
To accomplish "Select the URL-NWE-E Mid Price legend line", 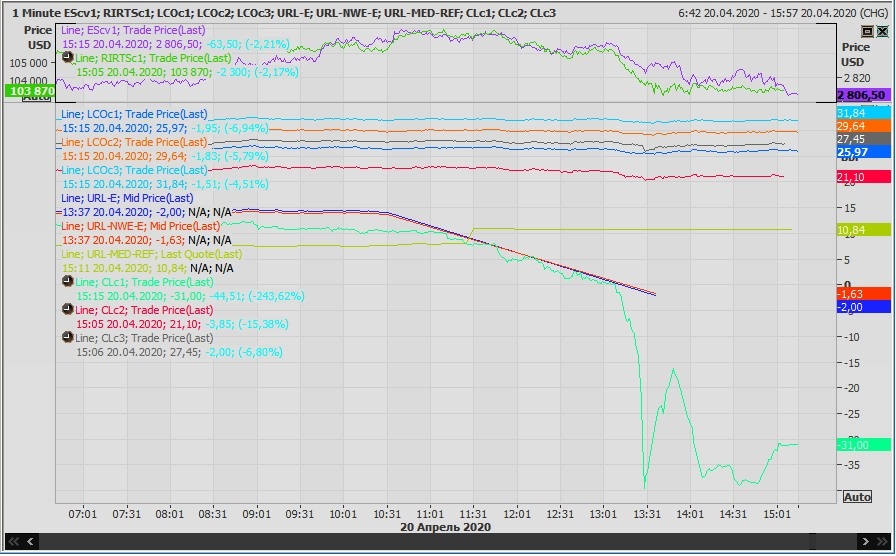I will pyautogui.click(x=141, y=226).
